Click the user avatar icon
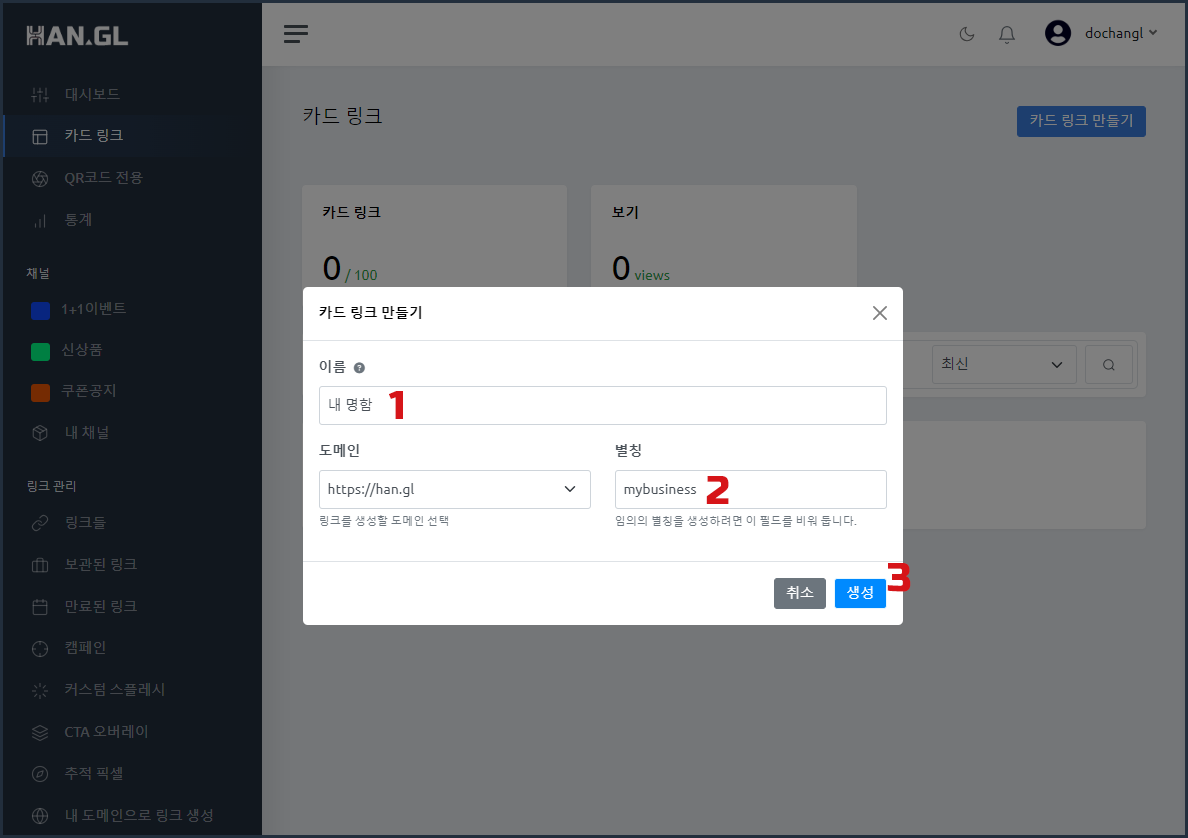Image resolution: width=1188 pixels, height=838 pixels. point(1058,33)
